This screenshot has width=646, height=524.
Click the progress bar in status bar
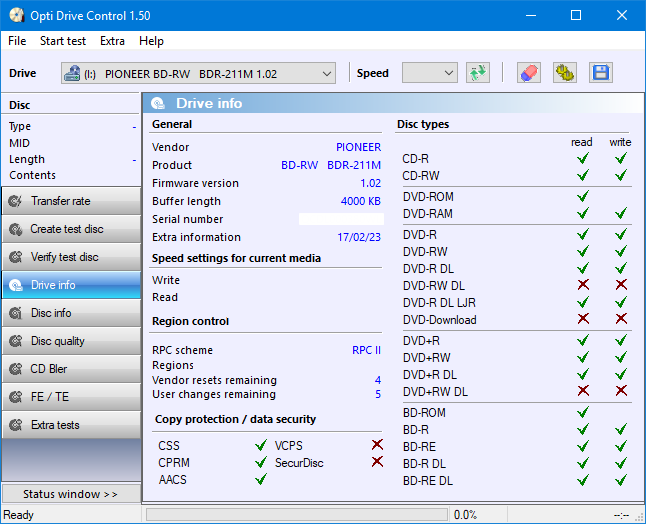(x=297, y=515)
